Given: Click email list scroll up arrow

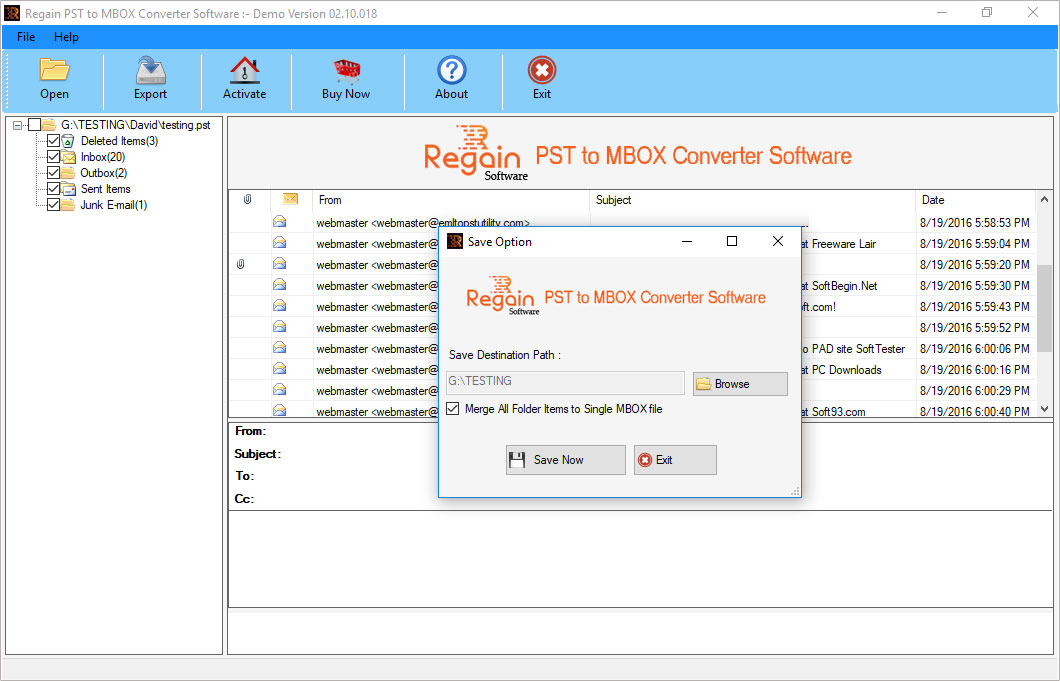Looking at the screenshot, I should (x=1044, y=199).
